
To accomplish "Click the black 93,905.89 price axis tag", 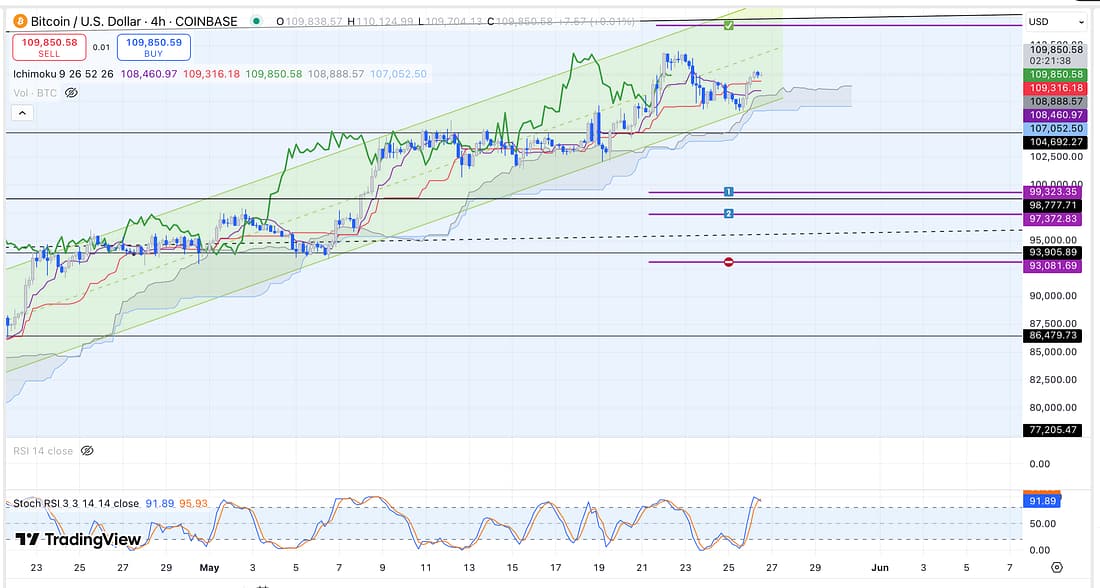I will click(1052, 252).
